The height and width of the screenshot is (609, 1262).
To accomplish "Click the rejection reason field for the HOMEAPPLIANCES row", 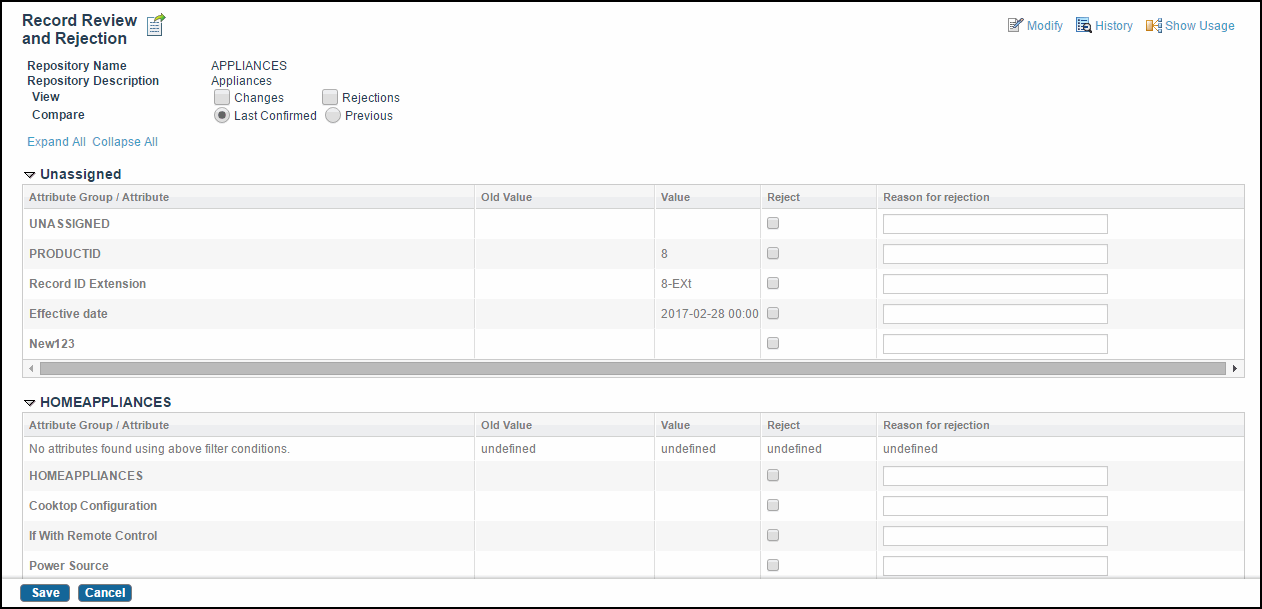I will (995, 476).
